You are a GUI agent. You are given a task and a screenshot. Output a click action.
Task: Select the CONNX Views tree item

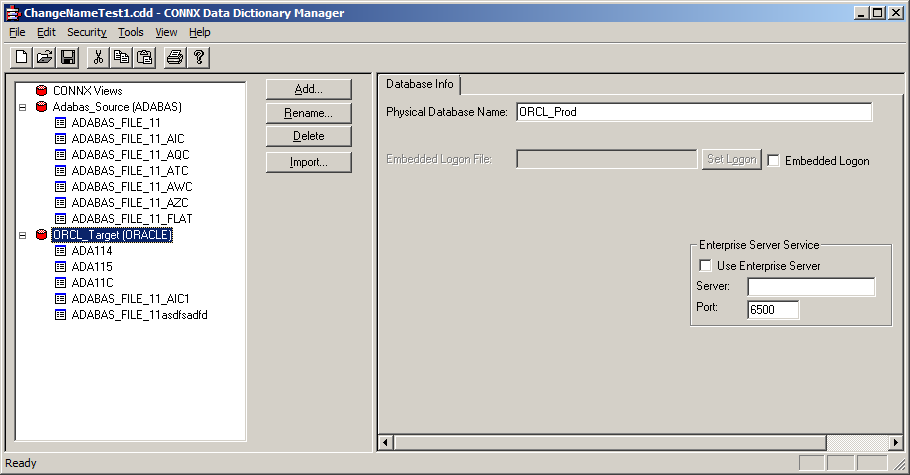[88, 91]
